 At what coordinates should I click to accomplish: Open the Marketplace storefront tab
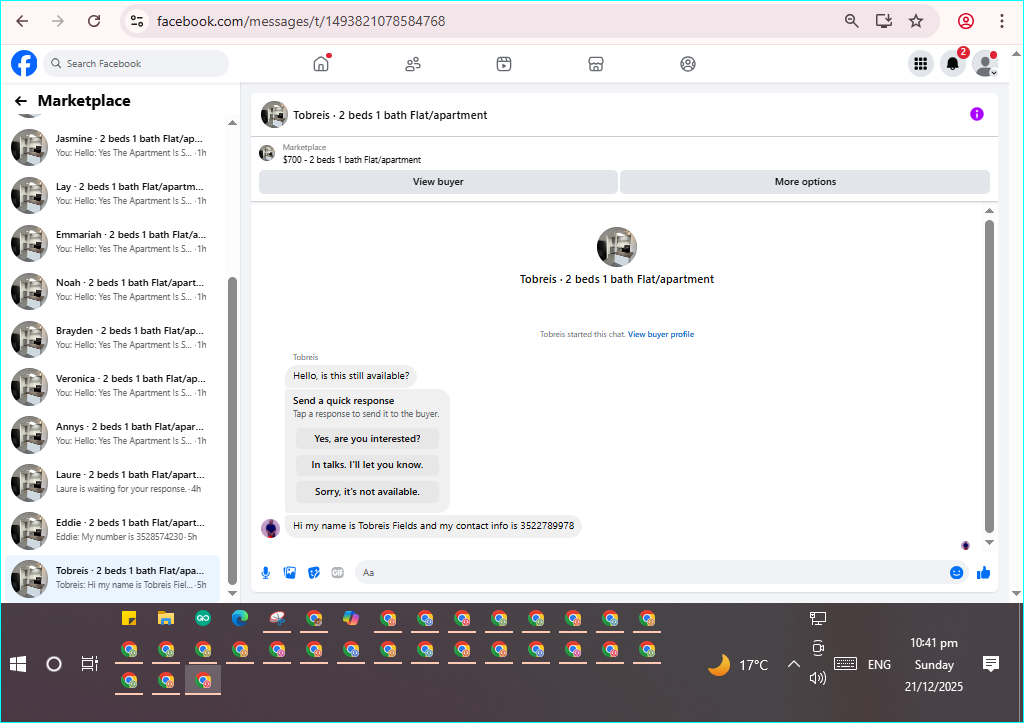[596, 64]
